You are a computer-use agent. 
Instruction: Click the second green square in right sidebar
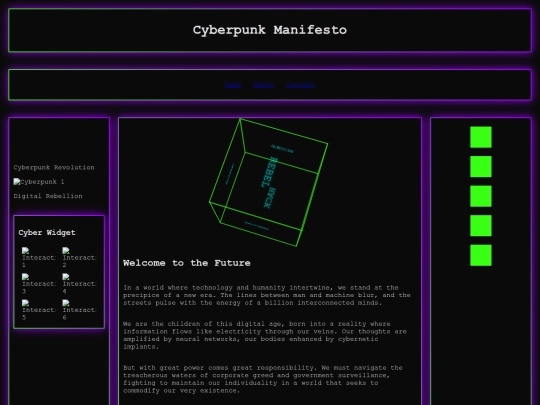[x=481, y=167]
